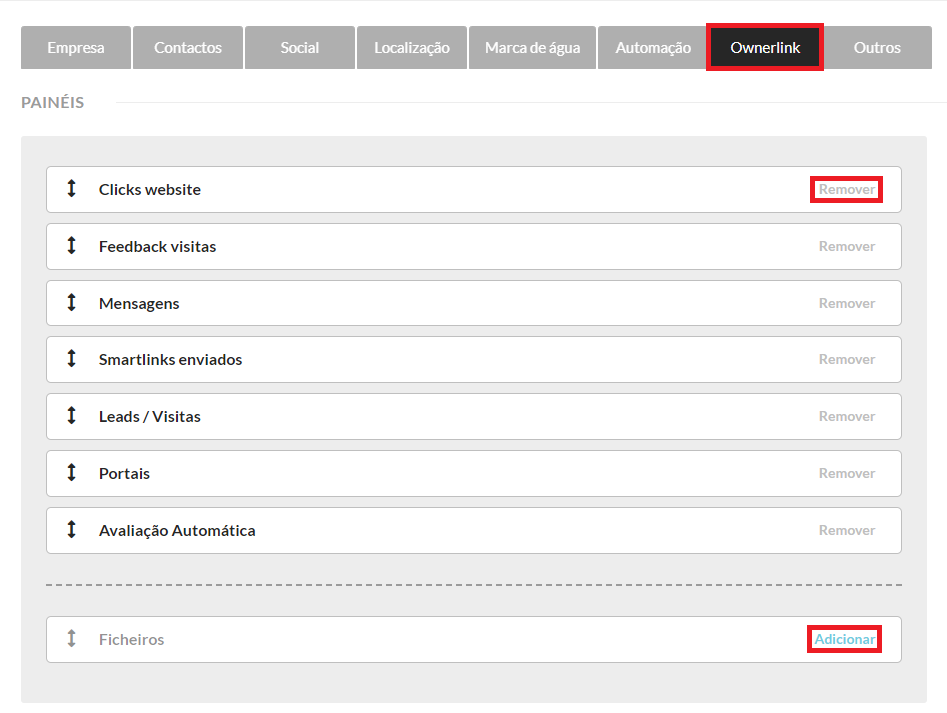Image resolution: width=947 pixels, height=713 pixels.
Task: Click the Avaliação Automática panel row label
Action: [x=177, y=530]
